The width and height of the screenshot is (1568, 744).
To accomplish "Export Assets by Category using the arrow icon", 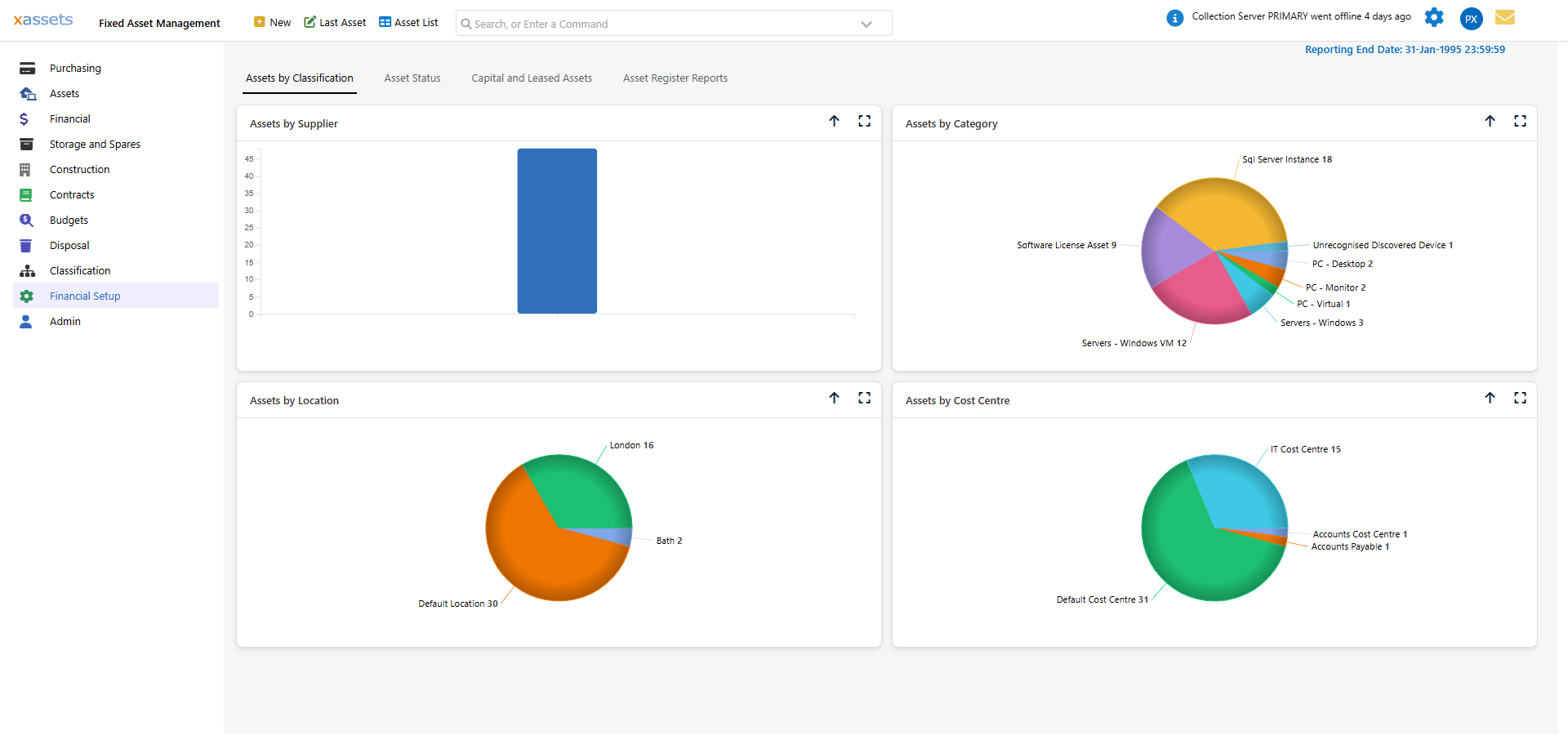I will pyautogui.click(x=1490, y=121).
